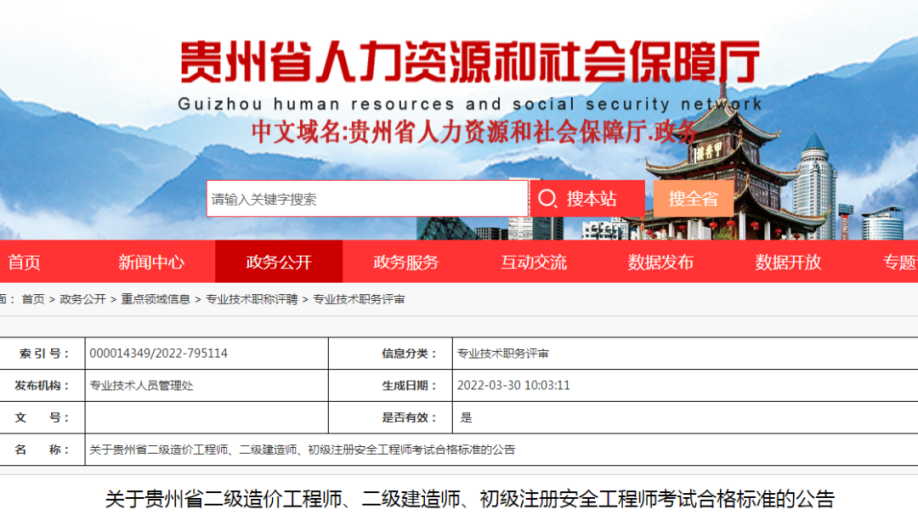Screen dimensions: 918x521
Task: Click the 首页 breadcrumb link
Action: [33, 299]
